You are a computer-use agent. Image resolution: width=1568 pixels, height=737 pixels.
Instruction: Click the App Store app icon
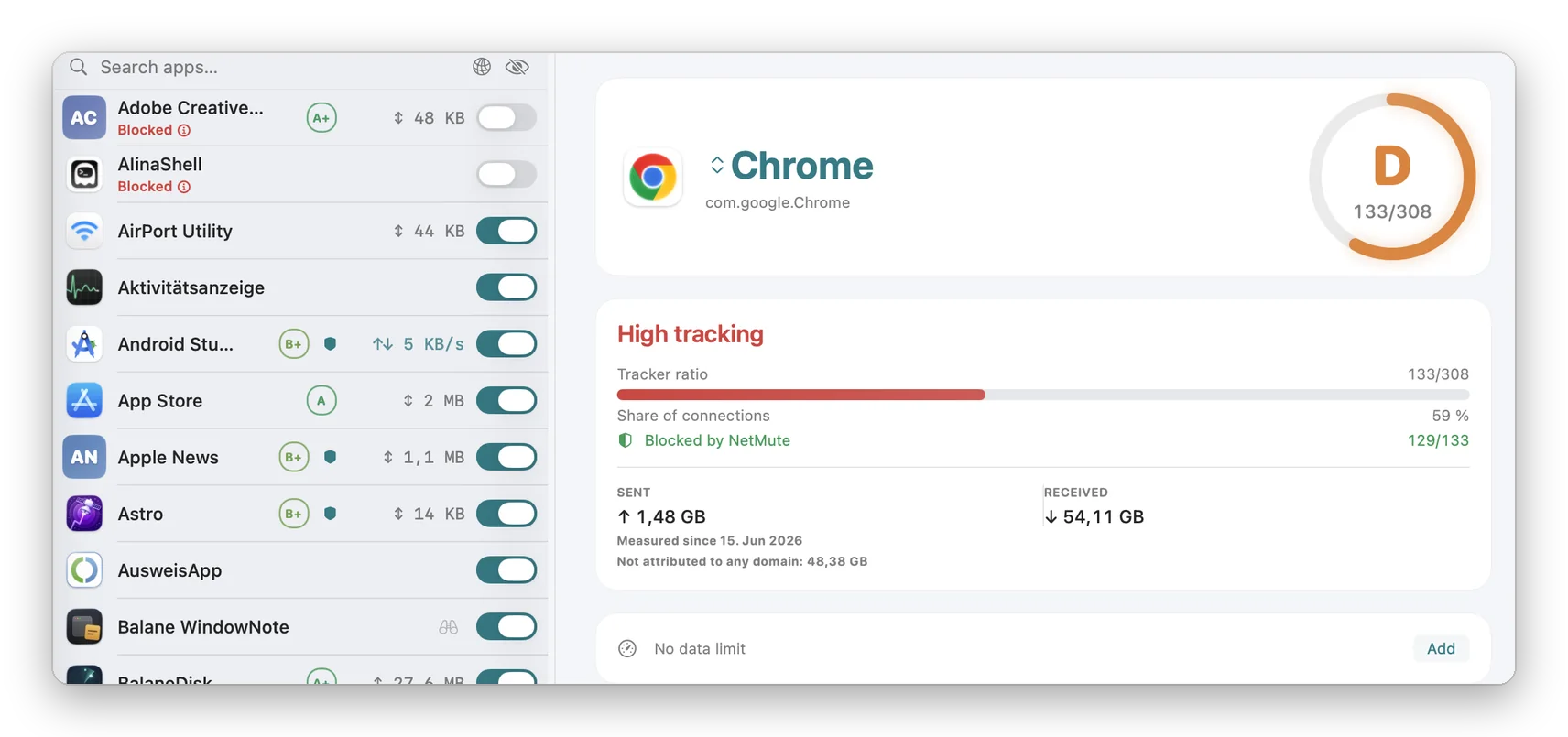tap(84, 400)
